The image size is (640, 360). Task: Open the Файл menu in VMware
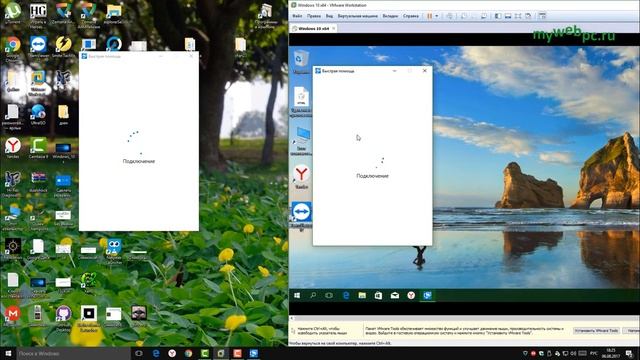(x=297, y=16)
